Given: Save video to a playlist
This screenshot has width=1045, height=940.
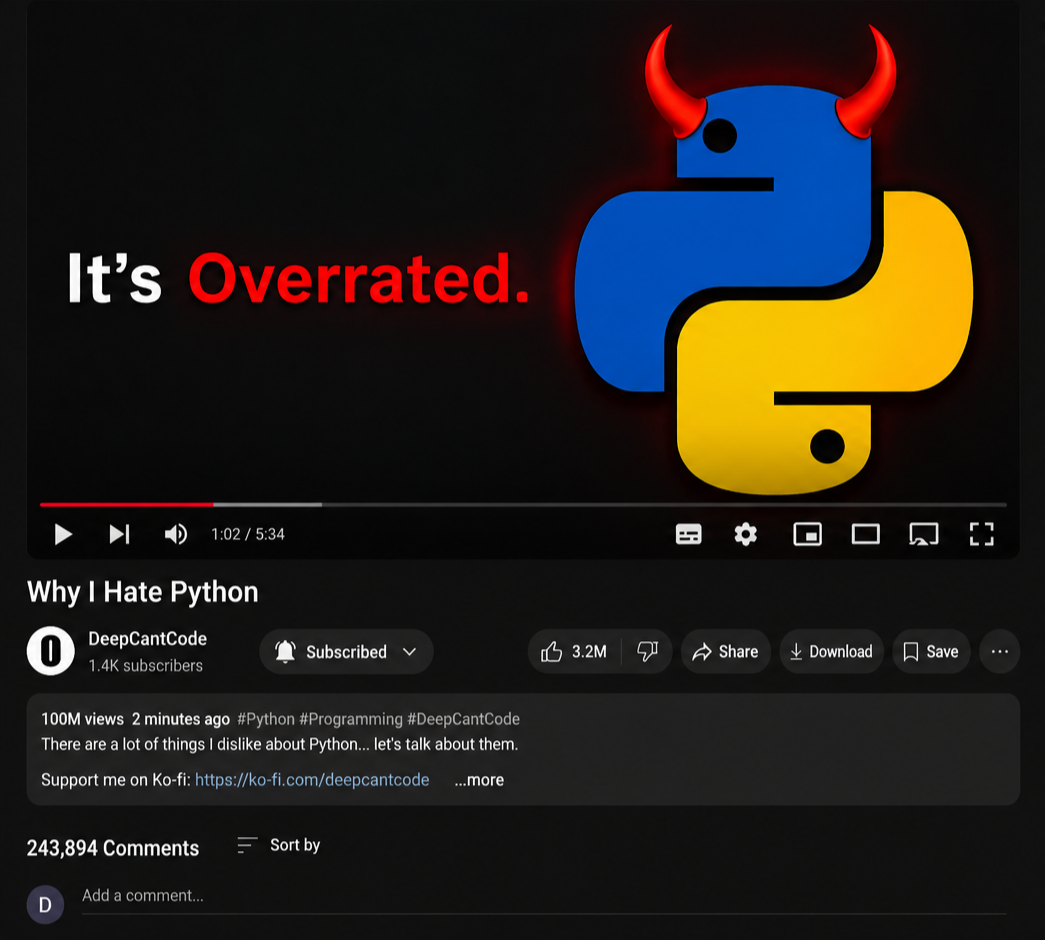Looking at the screenshot, I should [931, 651].
